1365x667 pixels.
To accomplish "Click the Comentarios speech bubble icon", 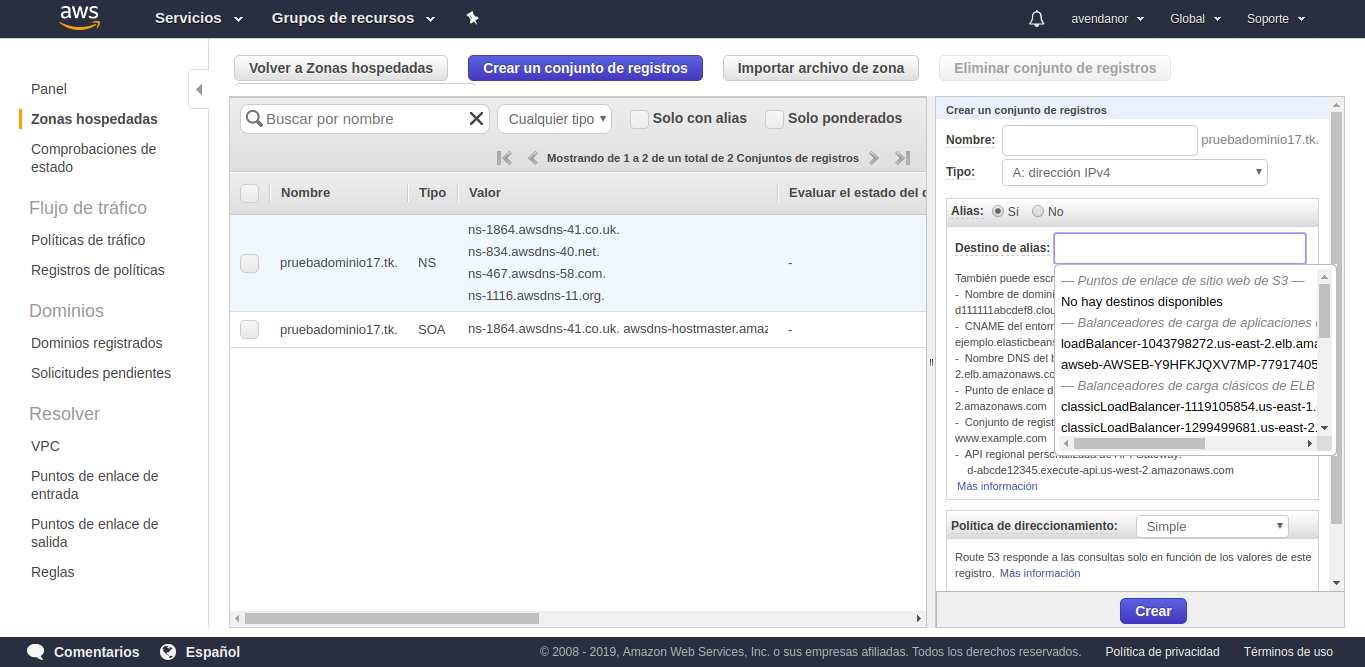I will (x=36, y=652).
